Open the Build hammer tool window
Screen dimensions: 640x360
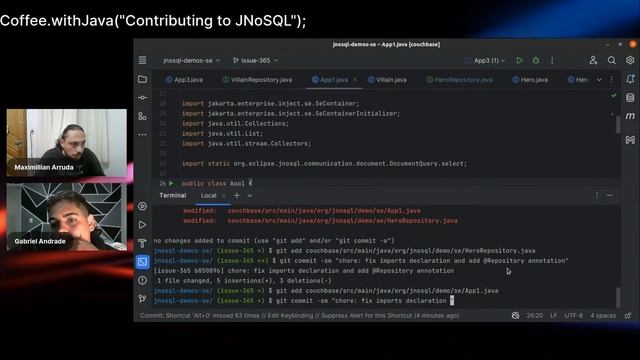click(142, 243)
